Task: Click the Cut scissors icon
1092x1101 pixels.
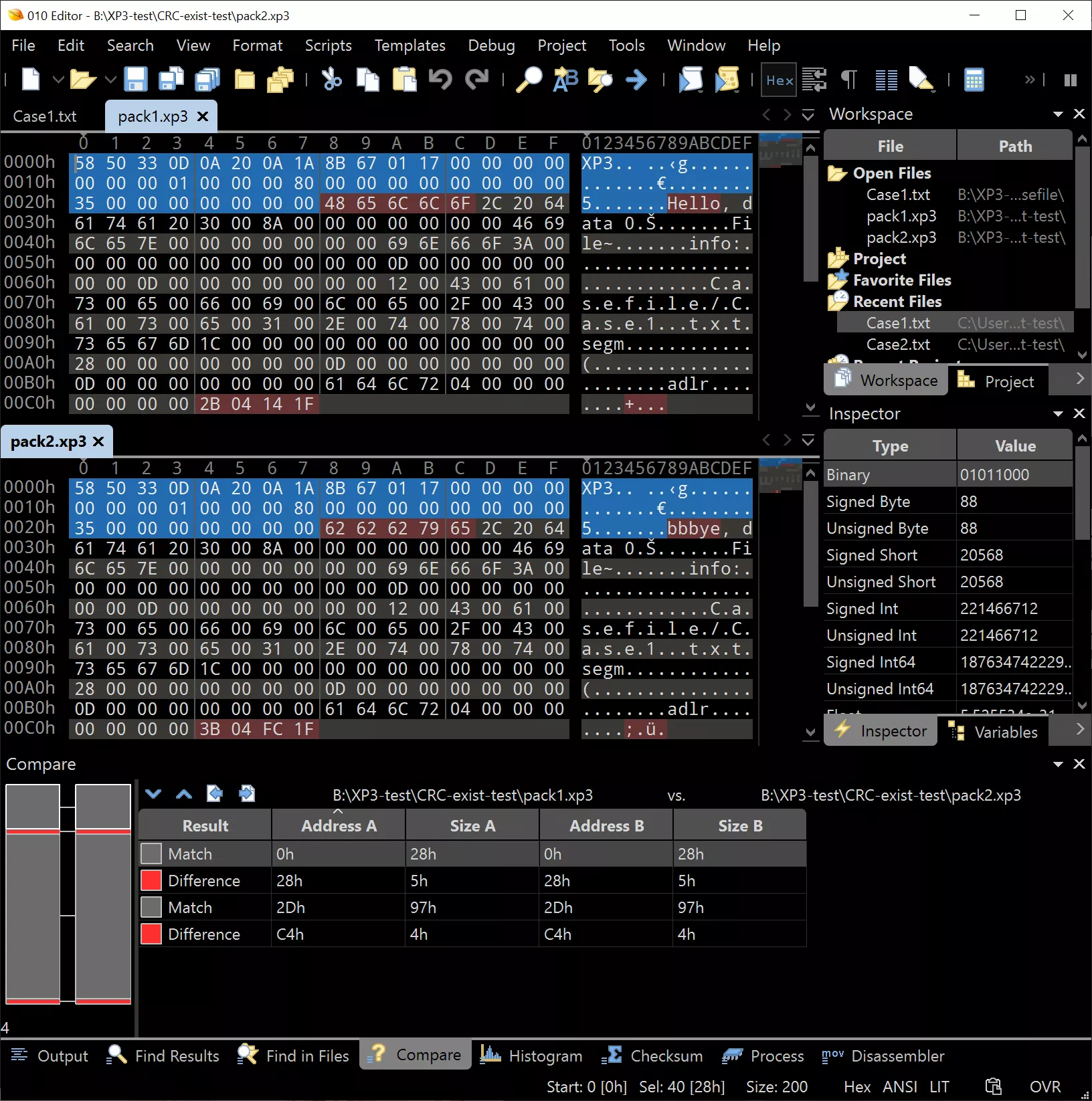Action: pyautogui.click(x=331, y=80)
